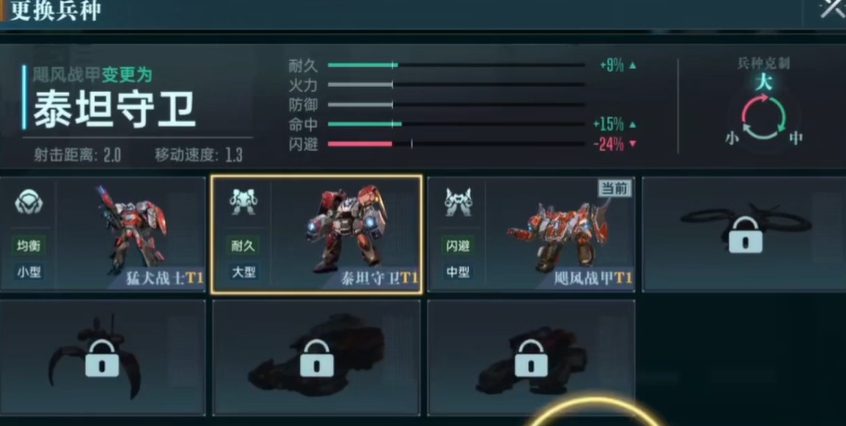Select the 泰坦守卫 T1 unit card
The height and width of the screenshot is (426, 846).
317,235
